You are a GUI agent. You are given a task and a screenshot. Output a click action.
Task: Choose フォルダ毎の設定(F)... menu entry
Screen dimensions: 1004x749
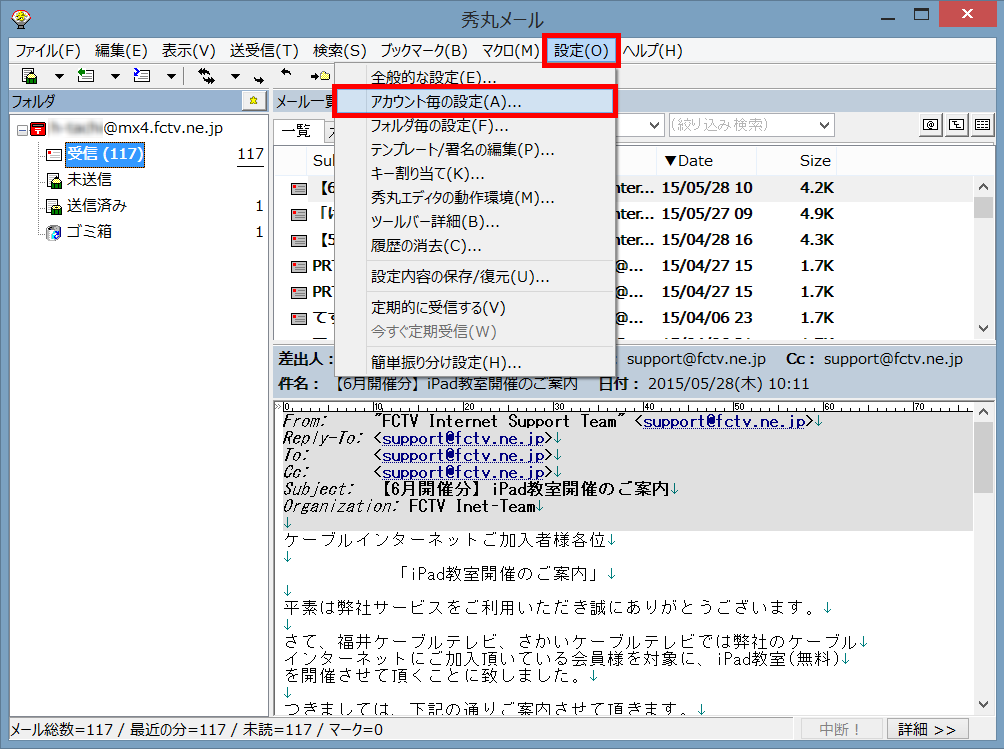click(x=474, y=125)
